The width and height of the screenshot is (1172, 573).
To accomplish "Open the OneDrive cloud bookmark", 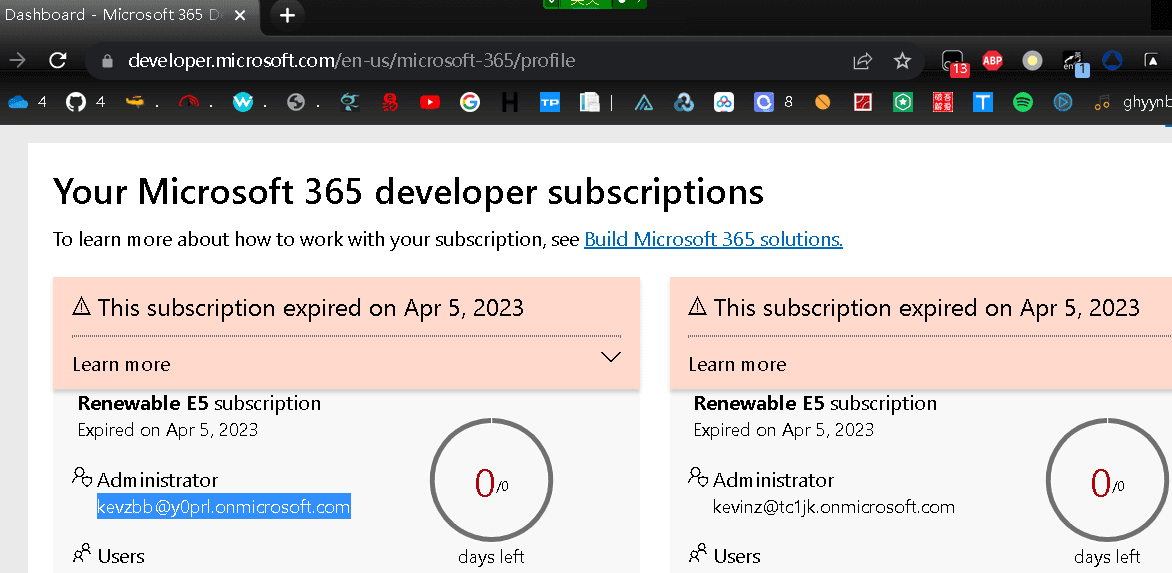I will pyautogui.click(x=18, y=102).
